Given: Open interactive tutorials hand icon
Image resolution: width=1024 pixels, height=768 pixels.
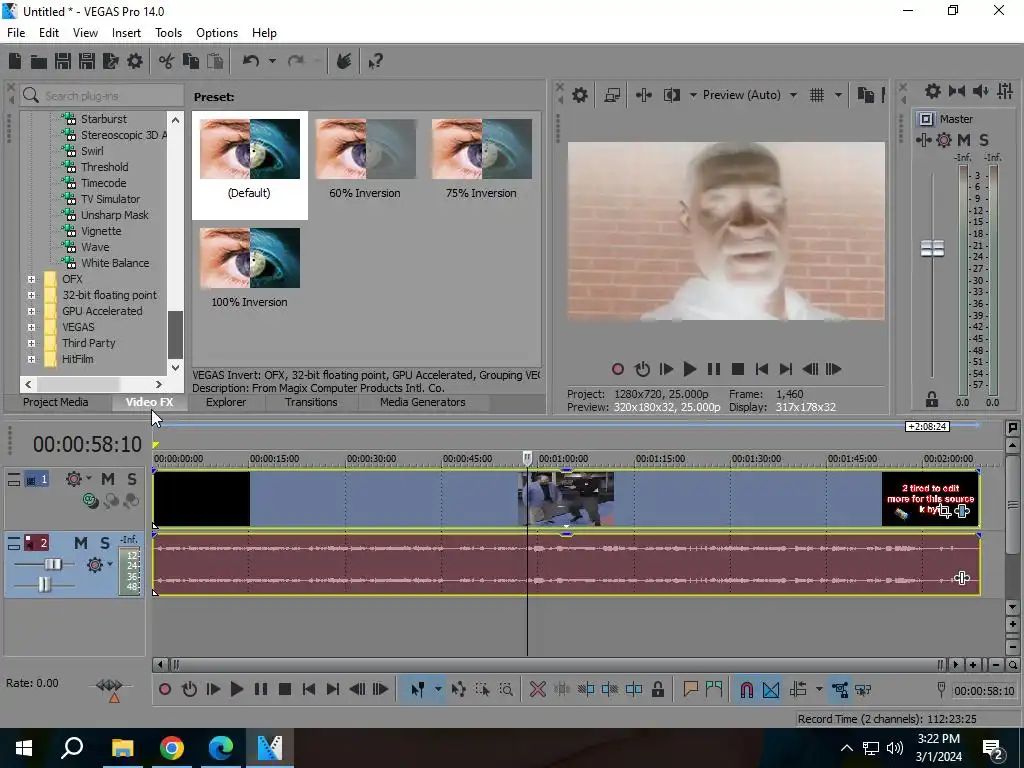Looking at the screenshot, I should [344, 61].
